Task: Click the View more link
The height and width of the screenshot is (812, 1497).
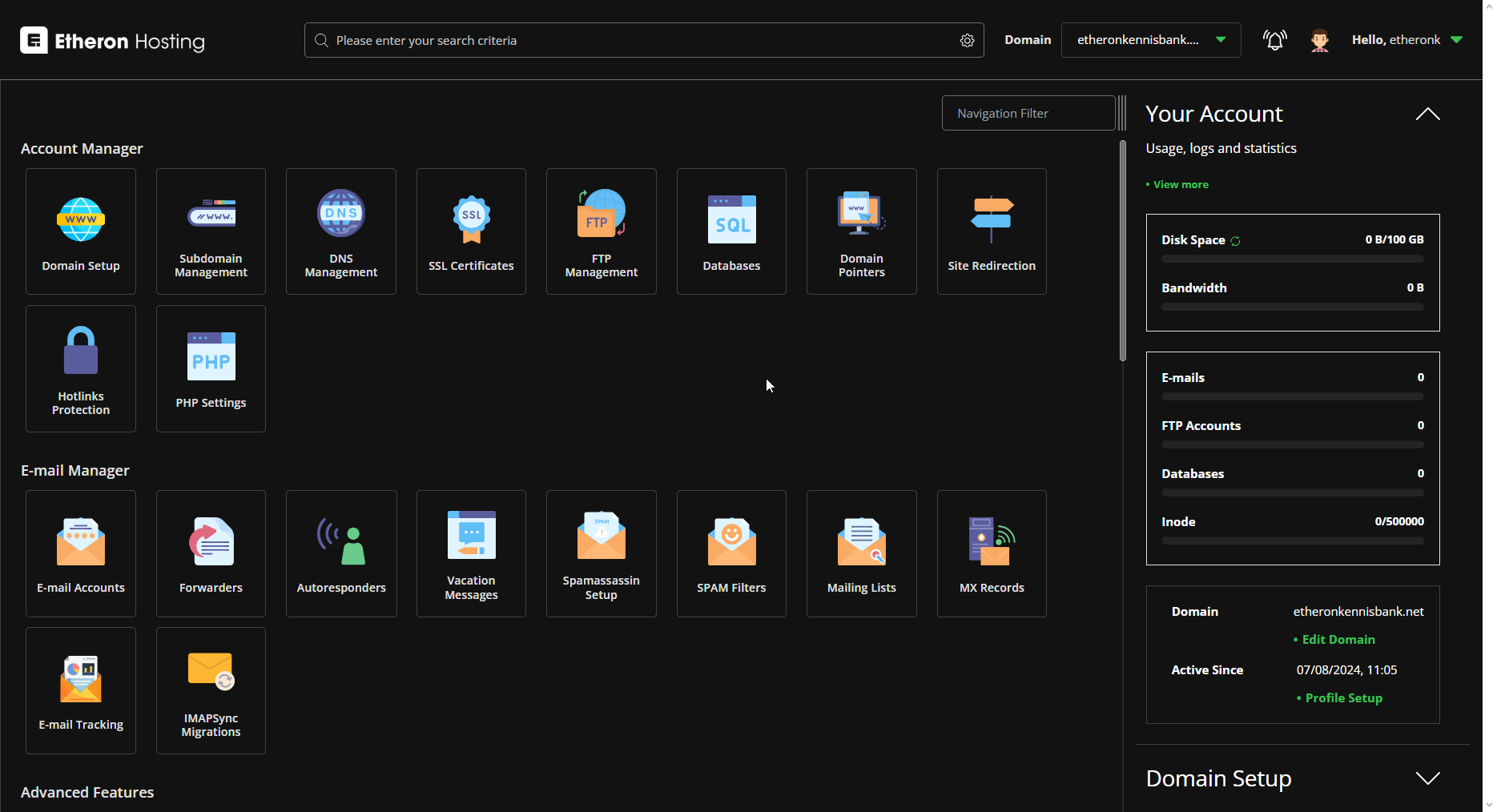Action: coord(1181,185)
